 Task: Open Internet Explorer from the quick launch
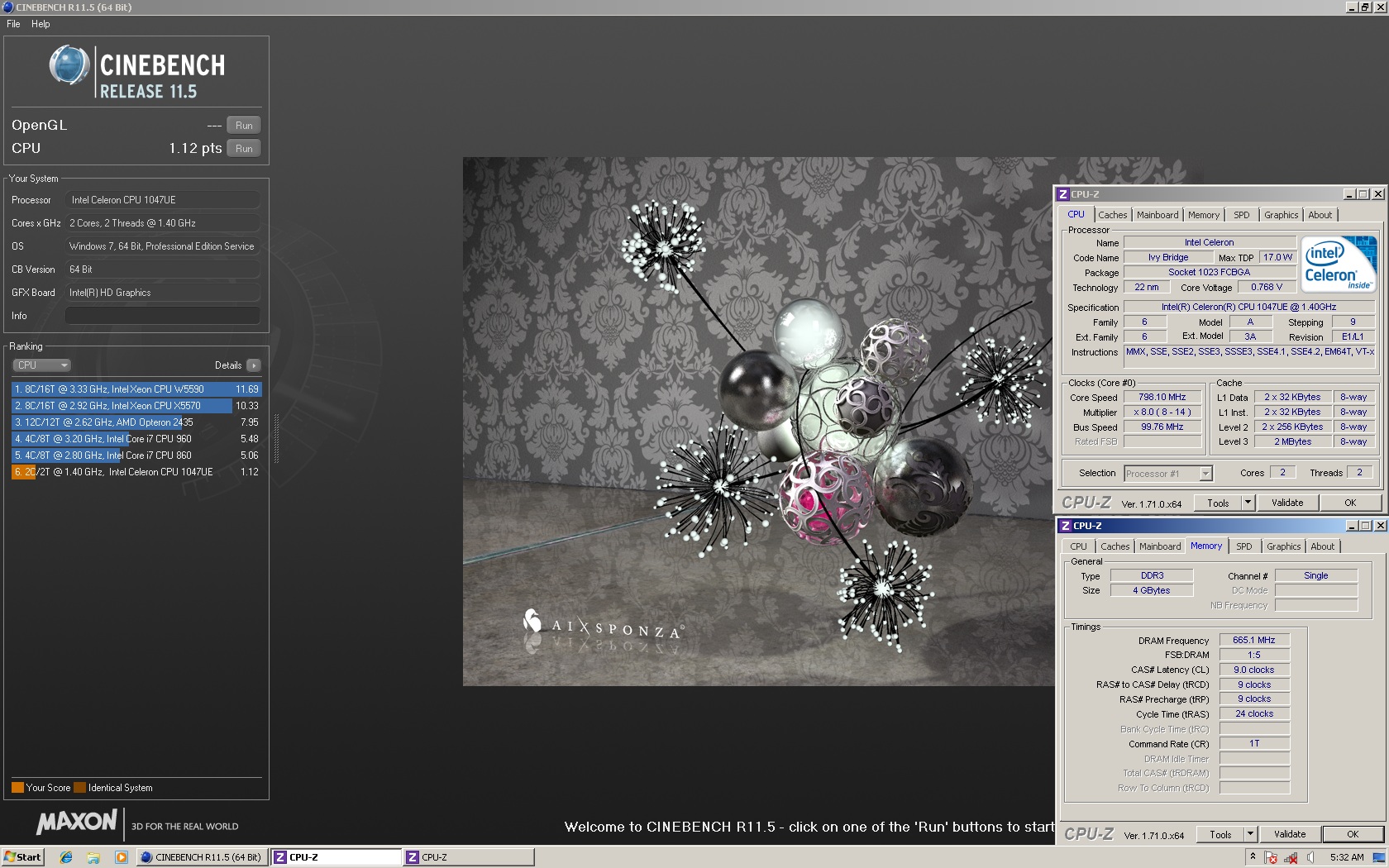(66, 857)
